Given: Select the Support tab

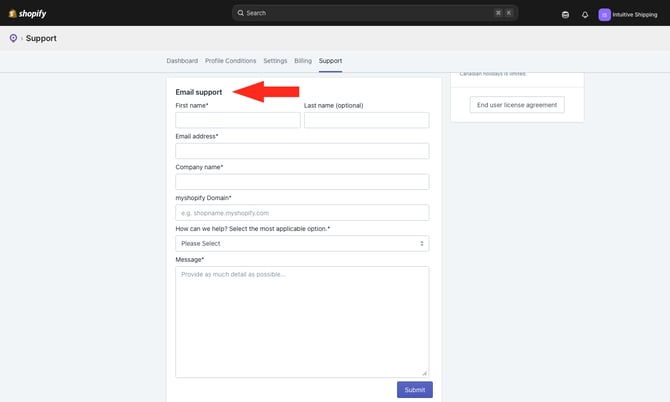Looking at the screenshot, I should (330, 61).
